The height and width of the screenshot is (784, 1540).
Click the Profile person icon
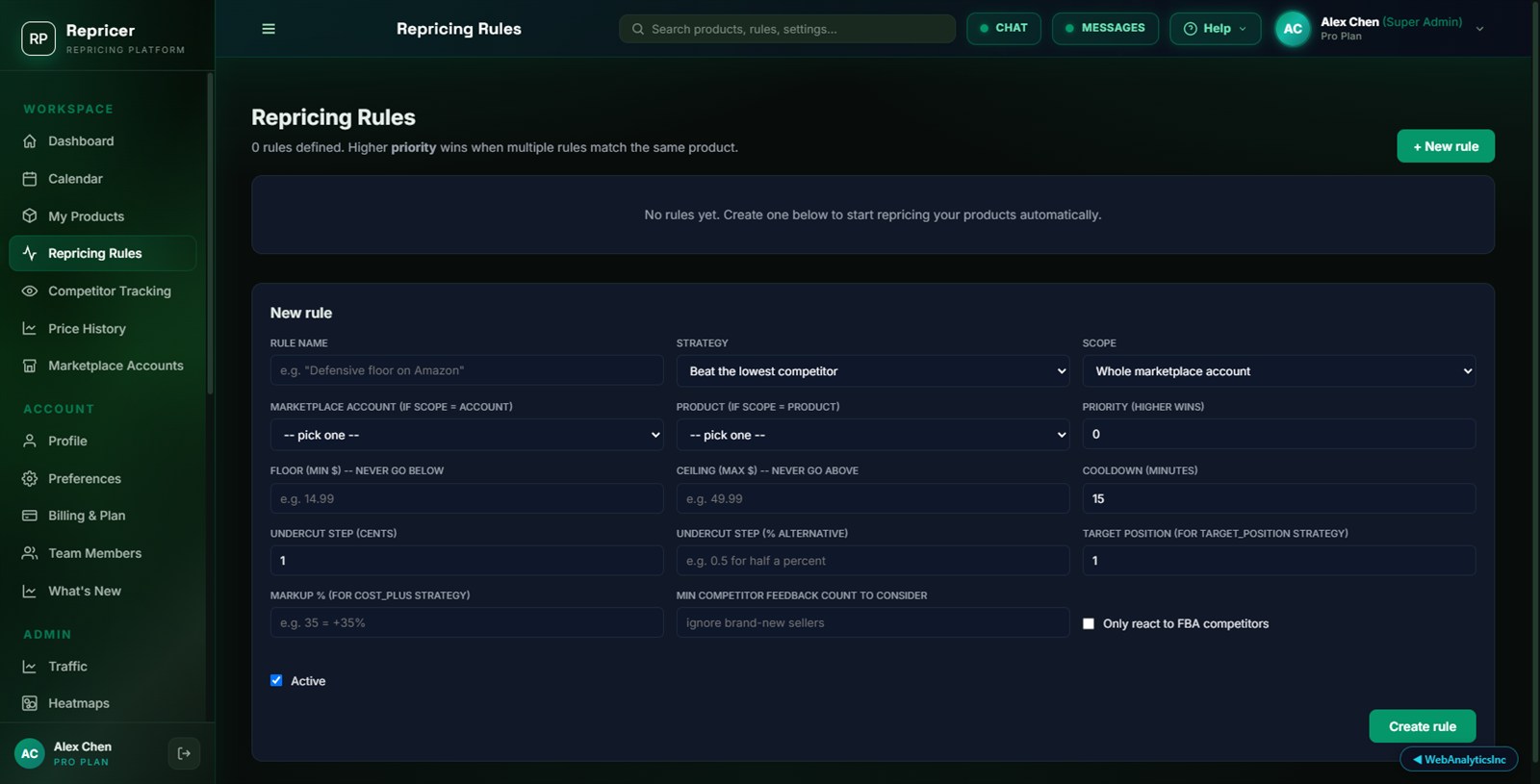(30, 441)
